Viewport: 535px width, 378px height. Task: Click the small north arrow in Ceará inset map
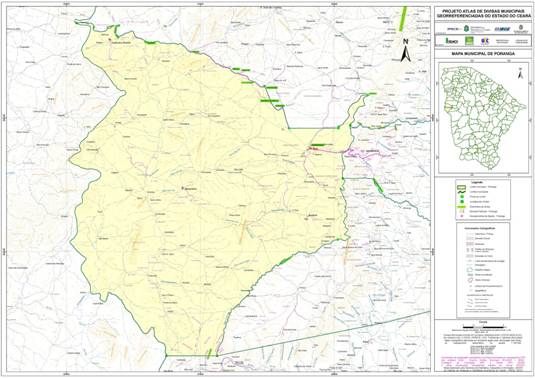point(520,73)
